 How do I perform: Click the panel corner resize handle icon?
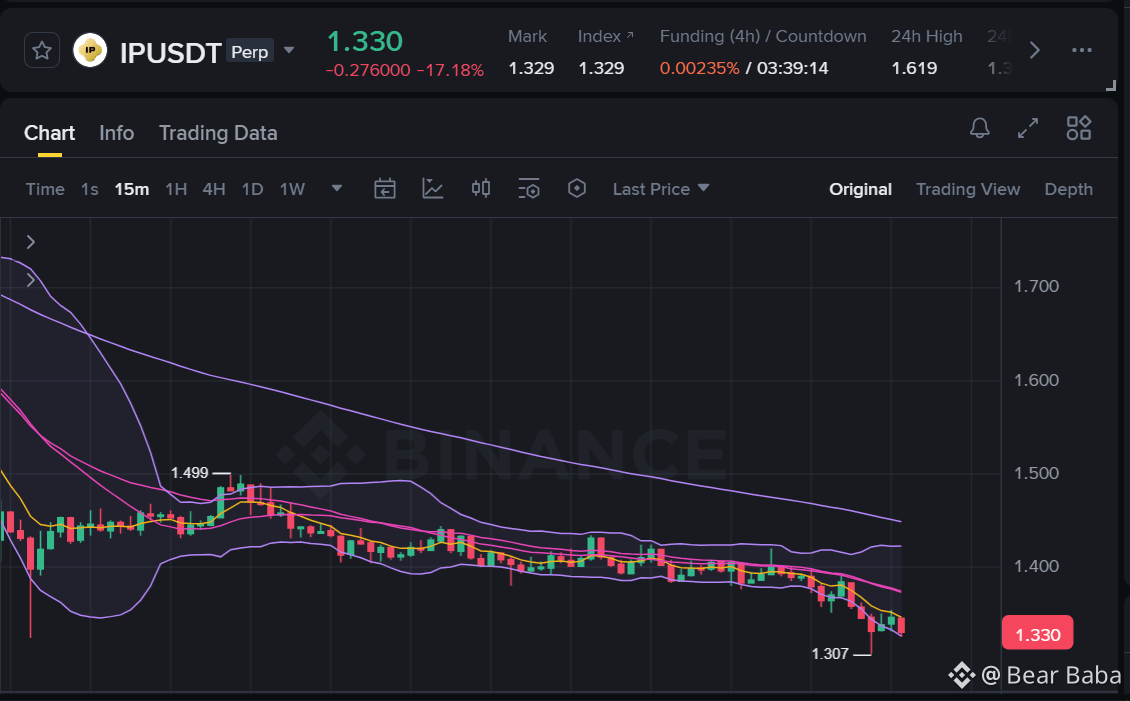pyautogui.click(x=1111, y=86)
